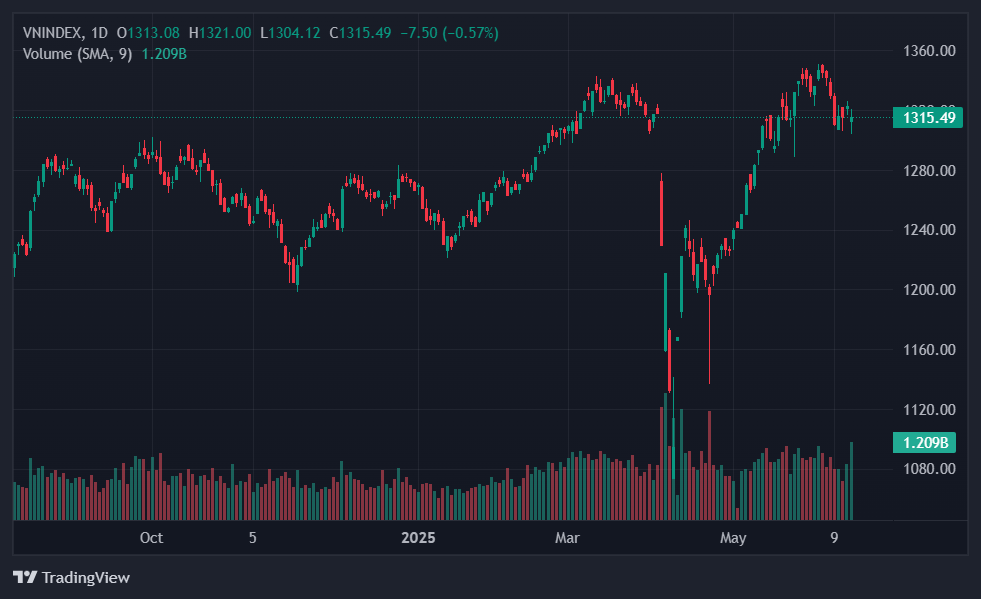Click the May date on time axis
The height and width of the screenshot is (599, 981).
733,538
